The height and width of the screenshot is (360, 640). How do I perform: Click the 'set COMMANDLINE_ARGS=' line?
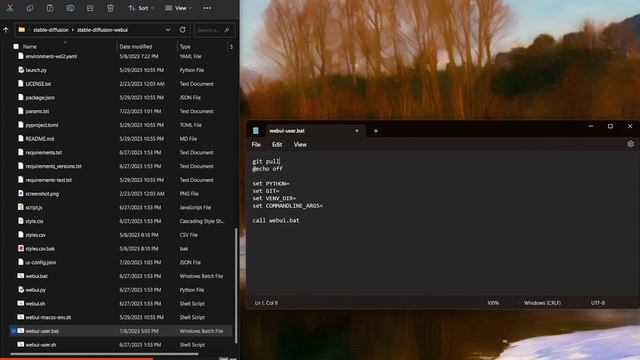pos(287,206)
